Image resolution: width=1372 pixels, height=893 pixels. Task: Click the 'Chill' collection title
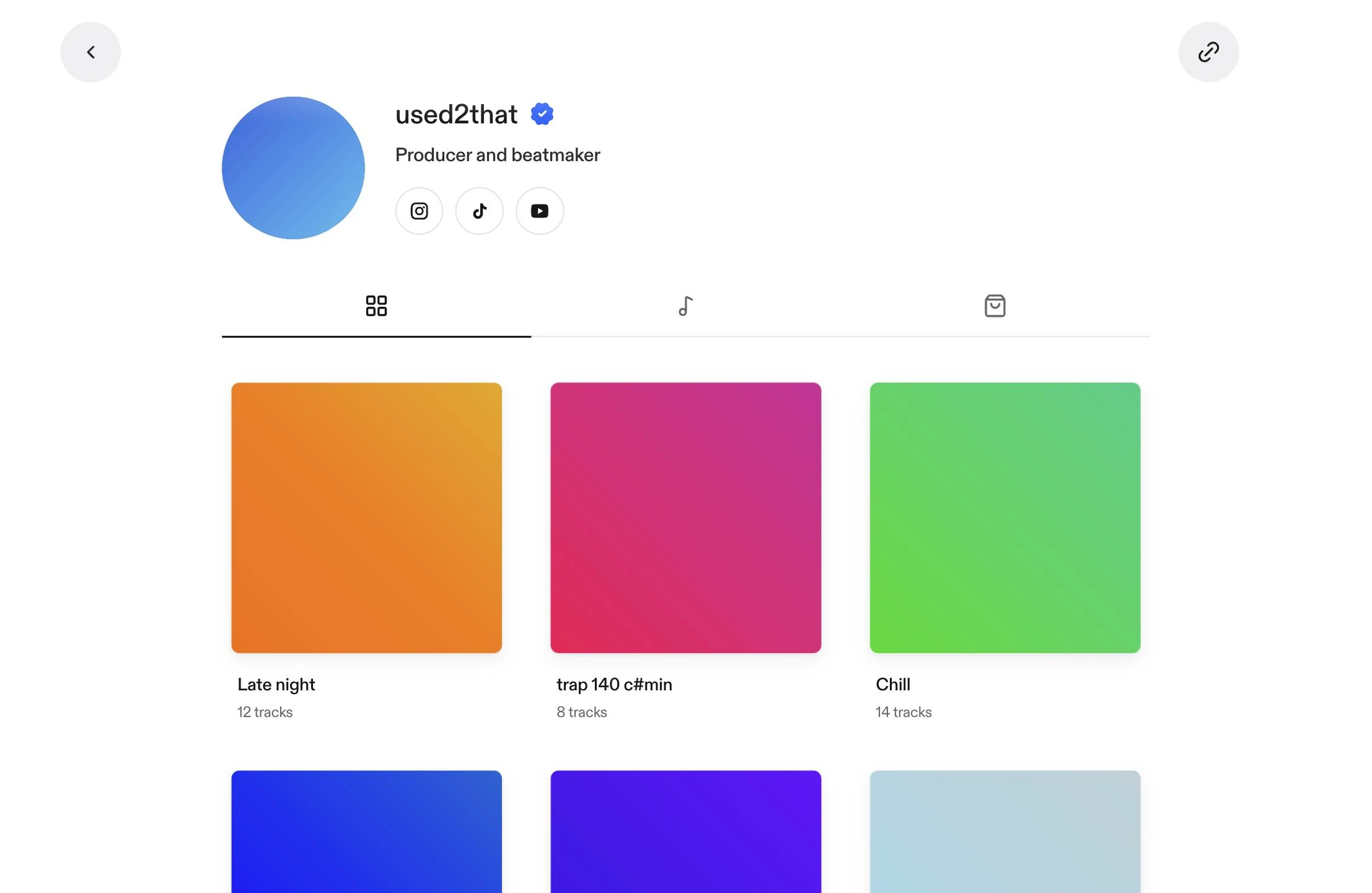pyautogui.click(x=892, y=685)
